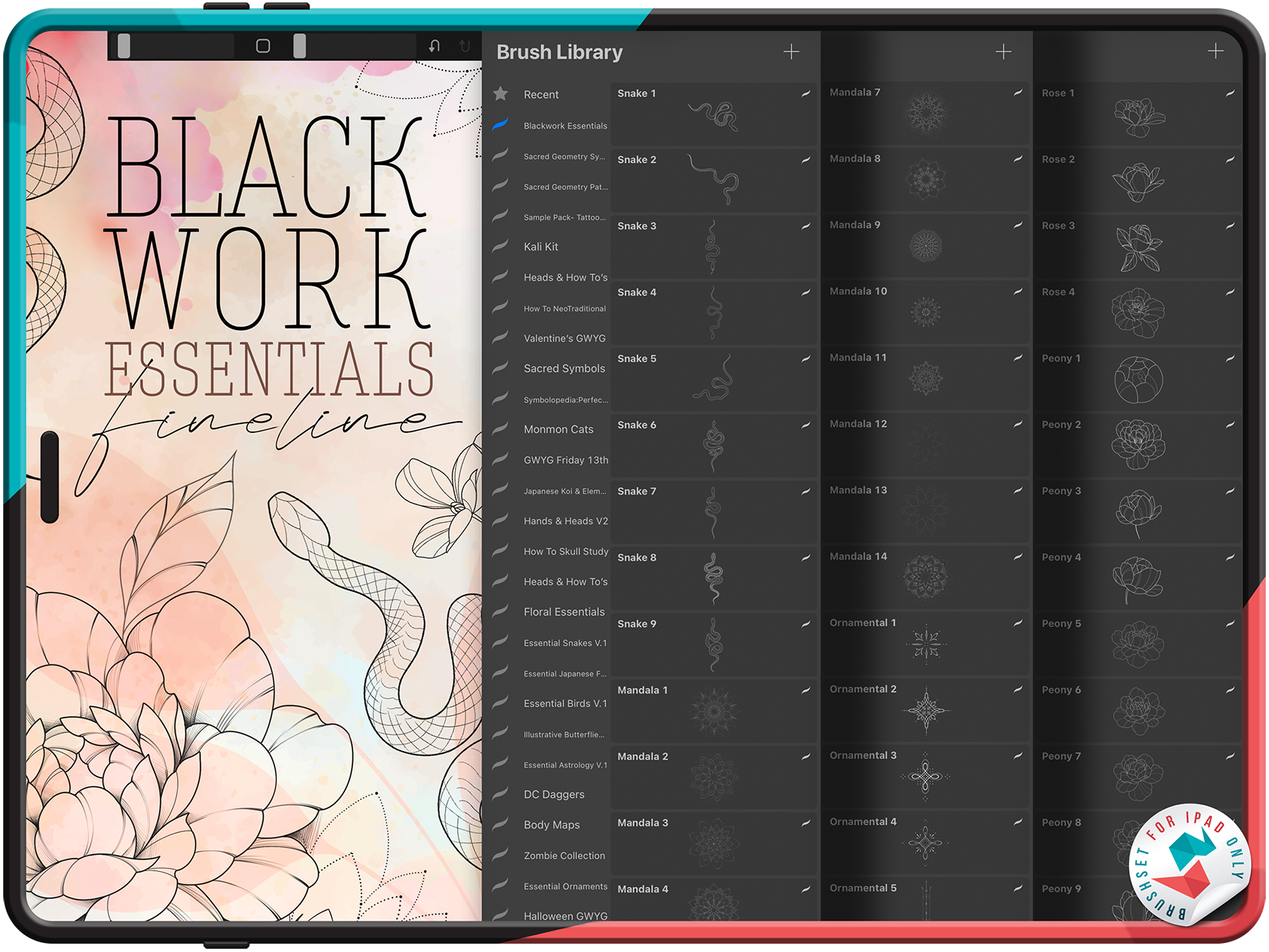Open the DC Daggers brush set
The image size is (1269, 952).
coord(551,795)
